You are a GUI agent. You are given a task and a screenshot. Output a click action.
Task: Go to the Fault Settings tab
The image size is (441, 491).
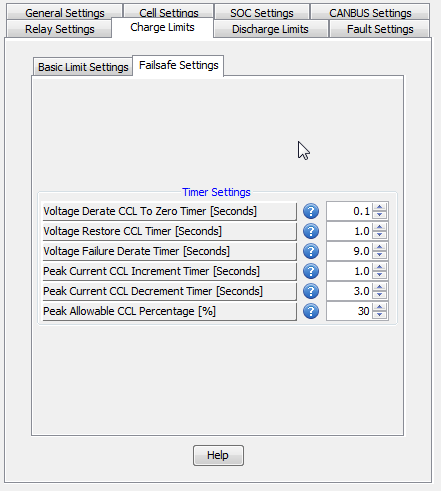(380, 29)
